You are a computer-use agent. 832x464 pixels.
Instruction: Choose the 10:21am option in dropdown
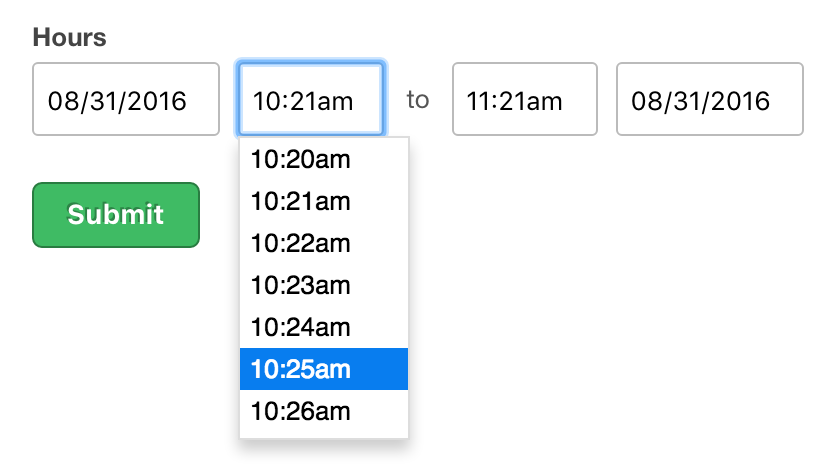coord(323,201)
